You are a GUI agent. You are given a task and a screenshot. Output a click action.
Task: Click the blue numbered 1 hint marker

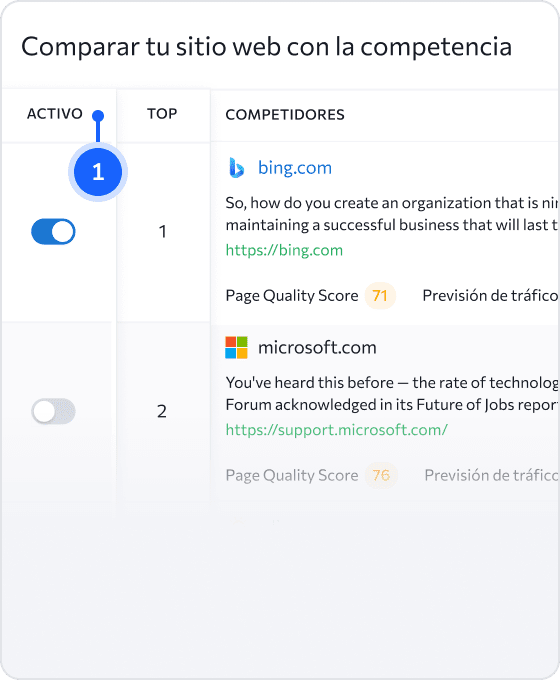click(98, 172)
